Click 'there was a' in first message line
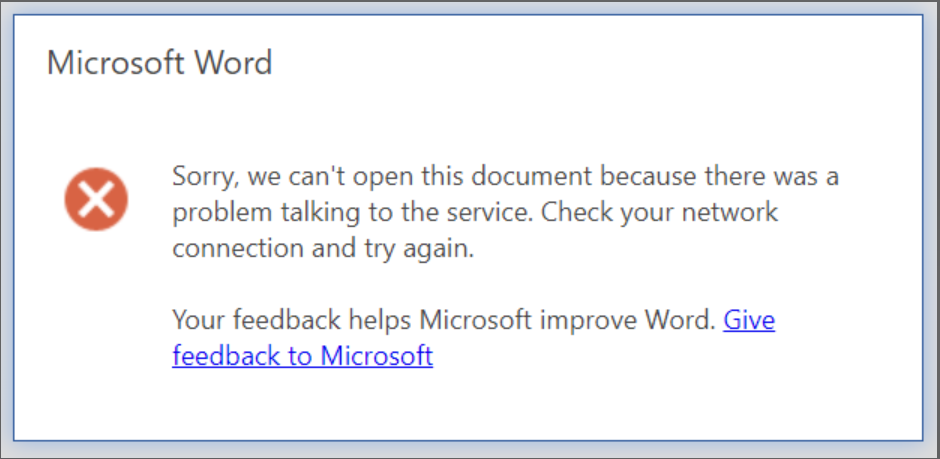Viewport: 940px width, 459px height. (x=772, y=177)
